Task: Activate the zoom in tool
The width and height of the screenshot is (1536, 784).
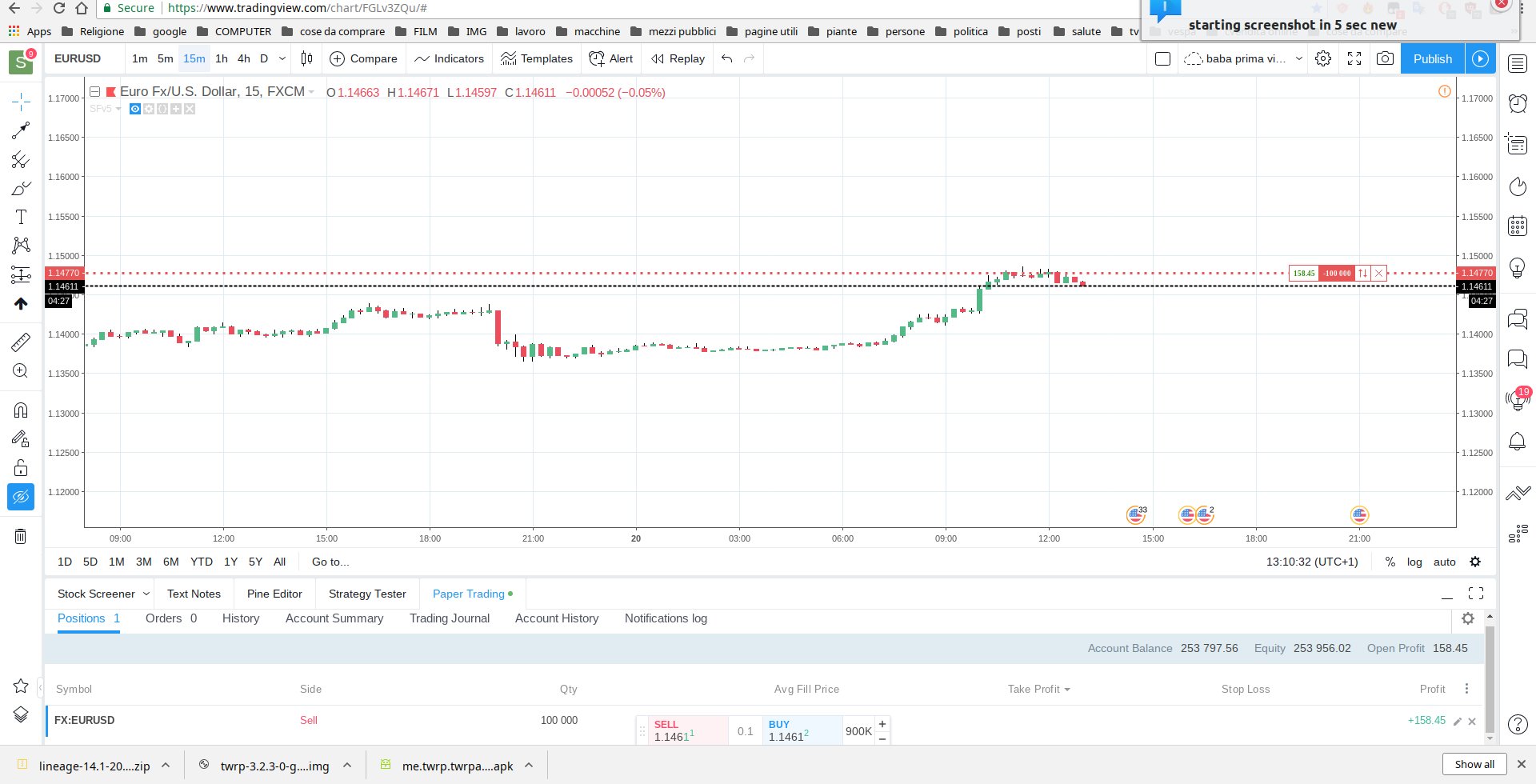Action: click(x=21, y=371)
